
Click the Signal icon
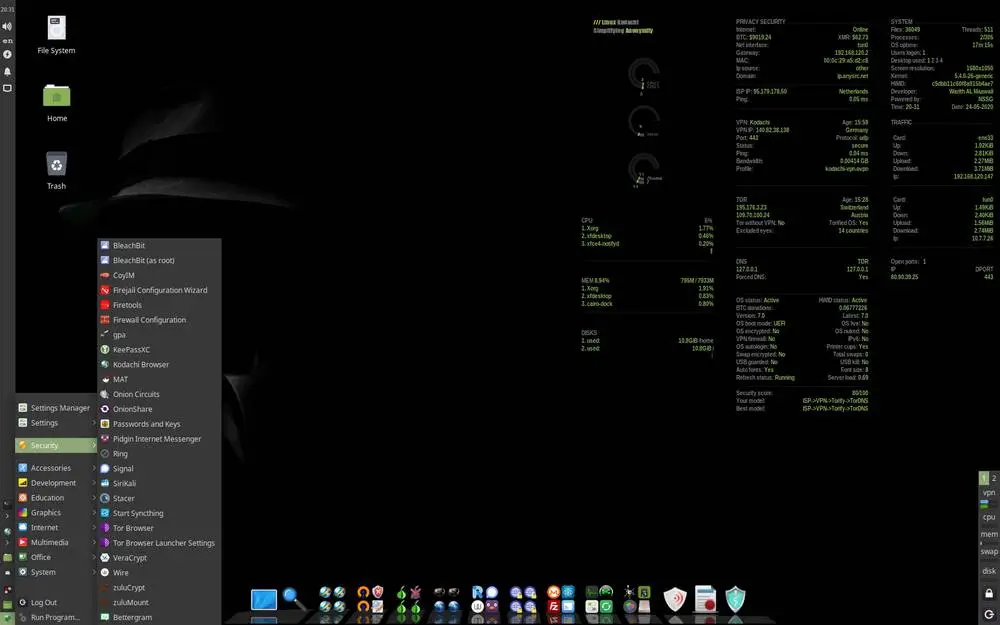pos(105,468)
